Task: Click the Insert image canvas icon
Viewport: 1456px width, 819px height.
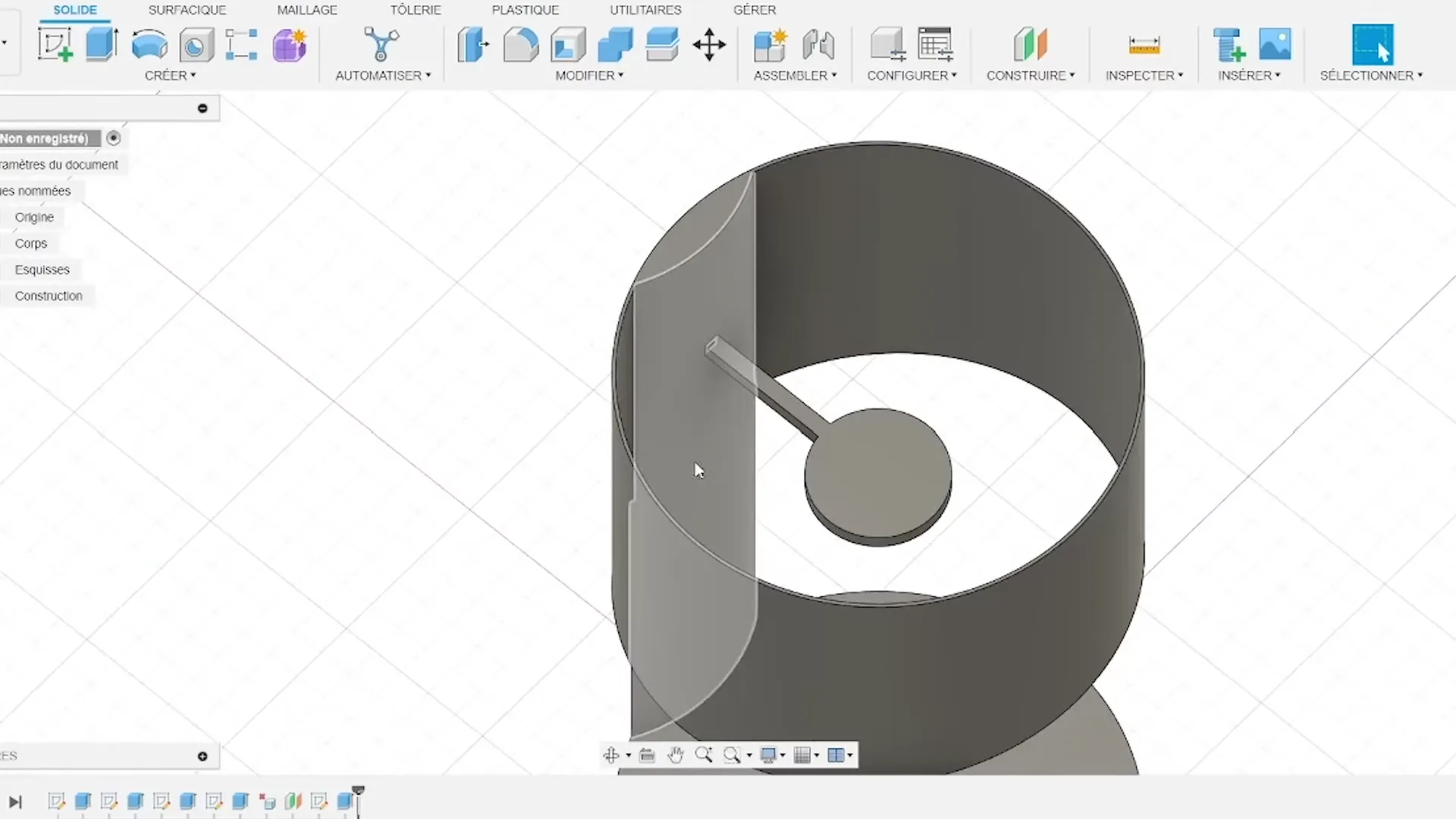Action: tap(1275, 44)
